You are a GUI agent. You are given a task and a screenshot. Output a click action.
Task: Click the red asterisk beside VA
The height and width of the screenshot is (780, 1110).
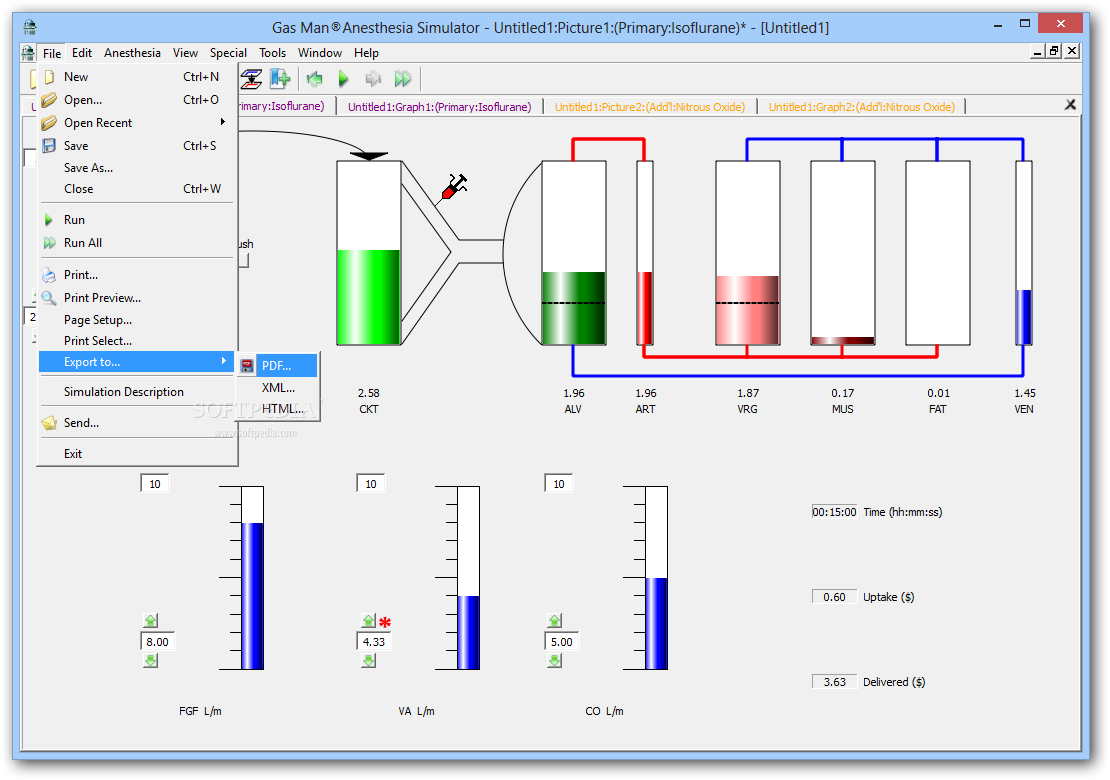385,622
